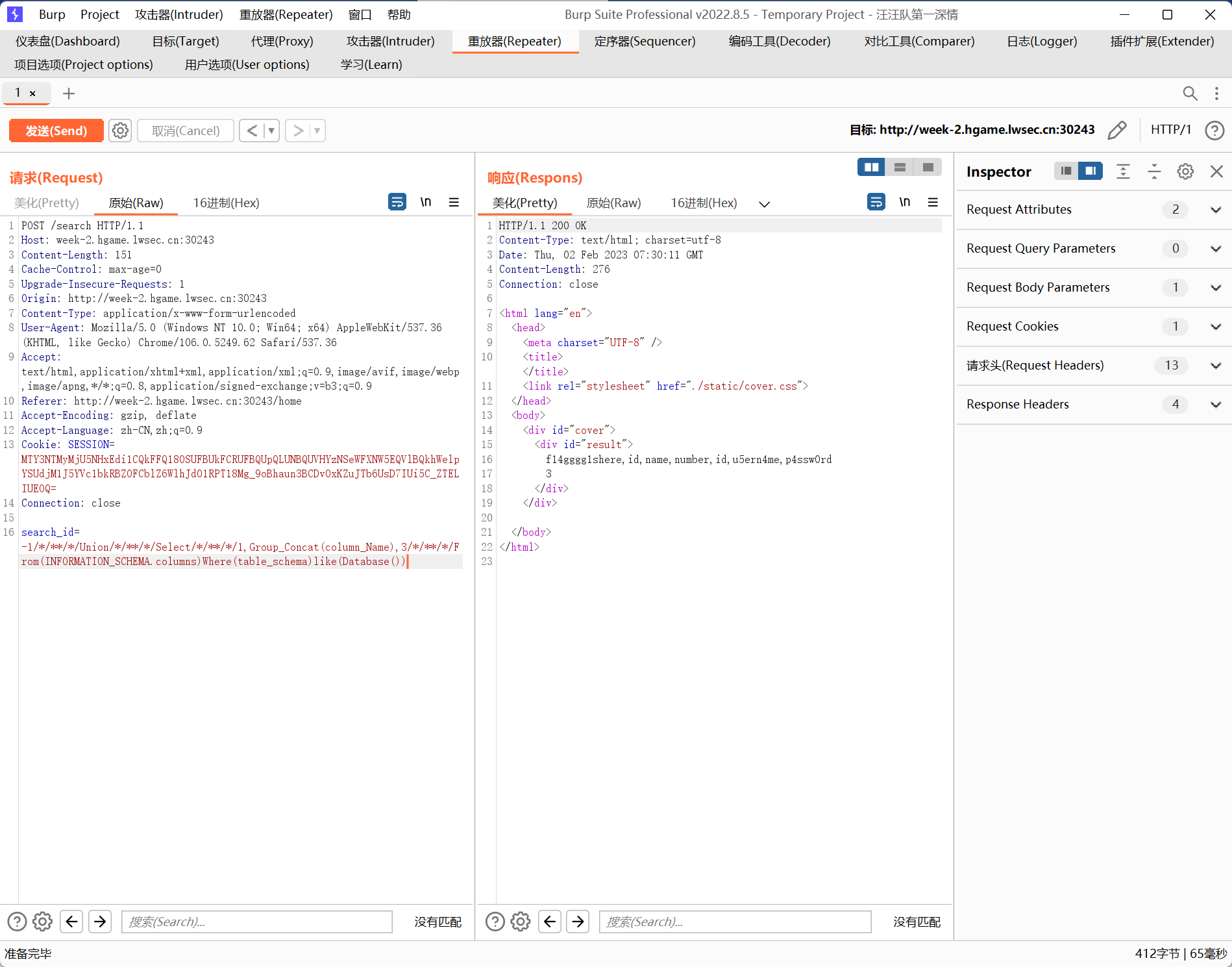Change protocol via HTTP/1 label

click(1171, 129)
